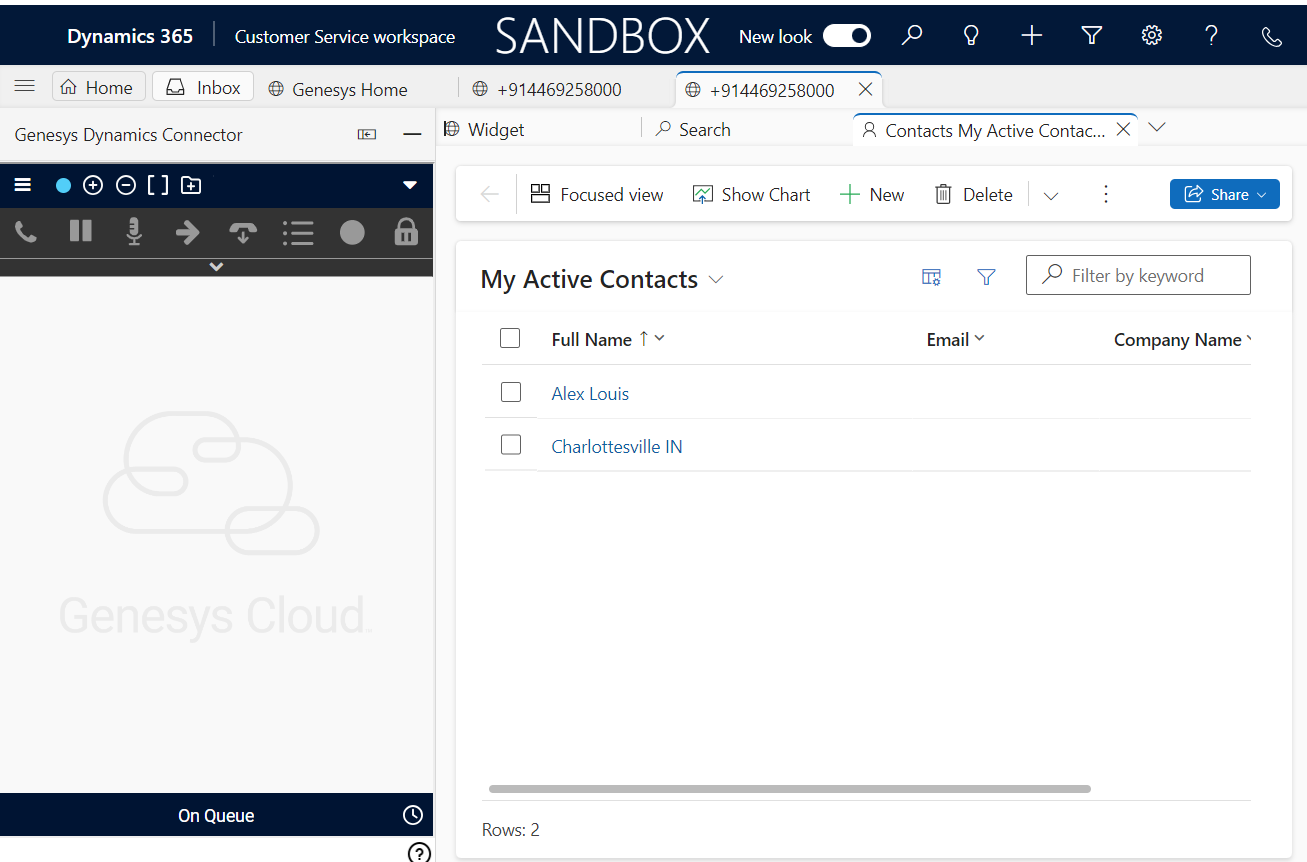Select the header checkbox above contact rows
This screenshot has height=862, width=1307.
tap(510, 338)
